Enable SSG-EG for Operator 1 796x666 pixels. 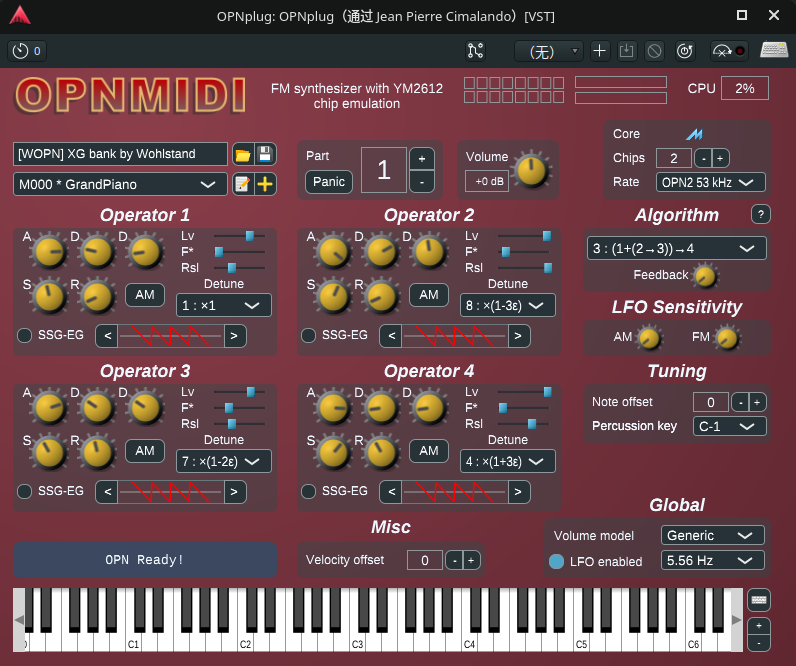click(x=24, y=336)
